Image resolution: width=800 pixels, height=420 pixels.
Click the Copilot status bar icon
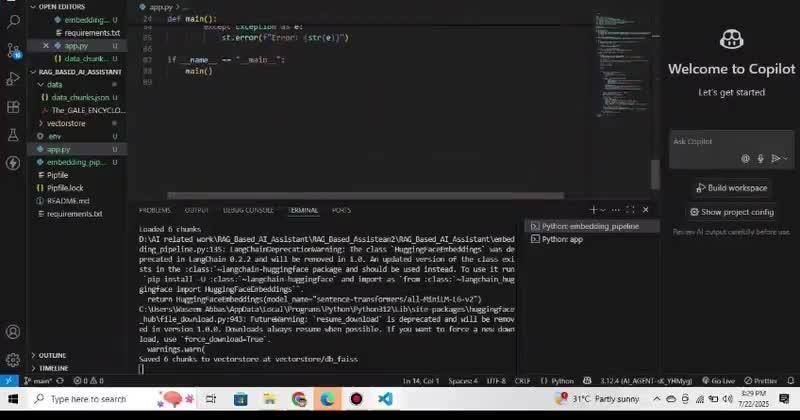click(x=587, y=381)
